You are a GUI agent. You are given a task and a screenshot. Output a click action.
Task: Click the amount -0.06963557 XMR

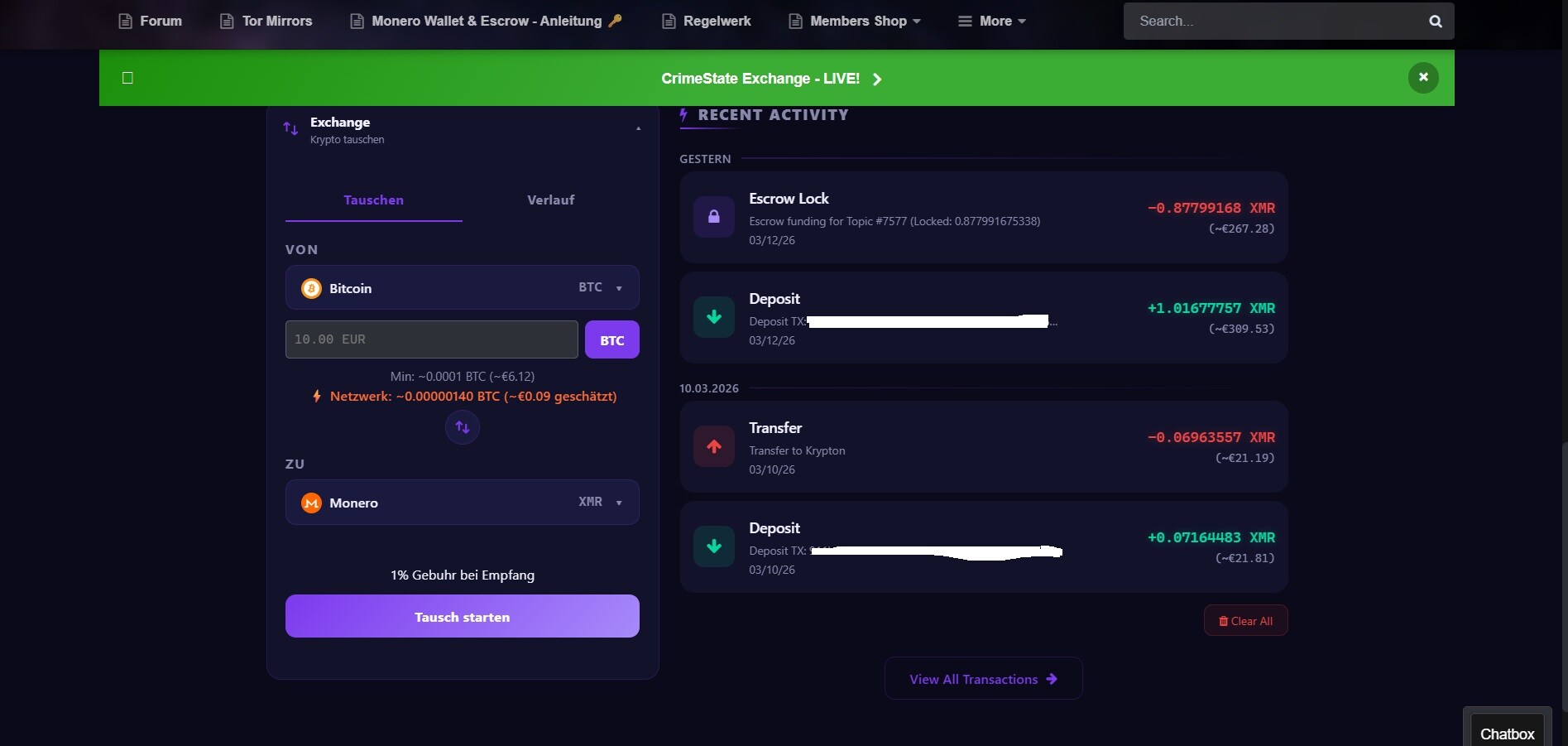tap(1211, 437)
